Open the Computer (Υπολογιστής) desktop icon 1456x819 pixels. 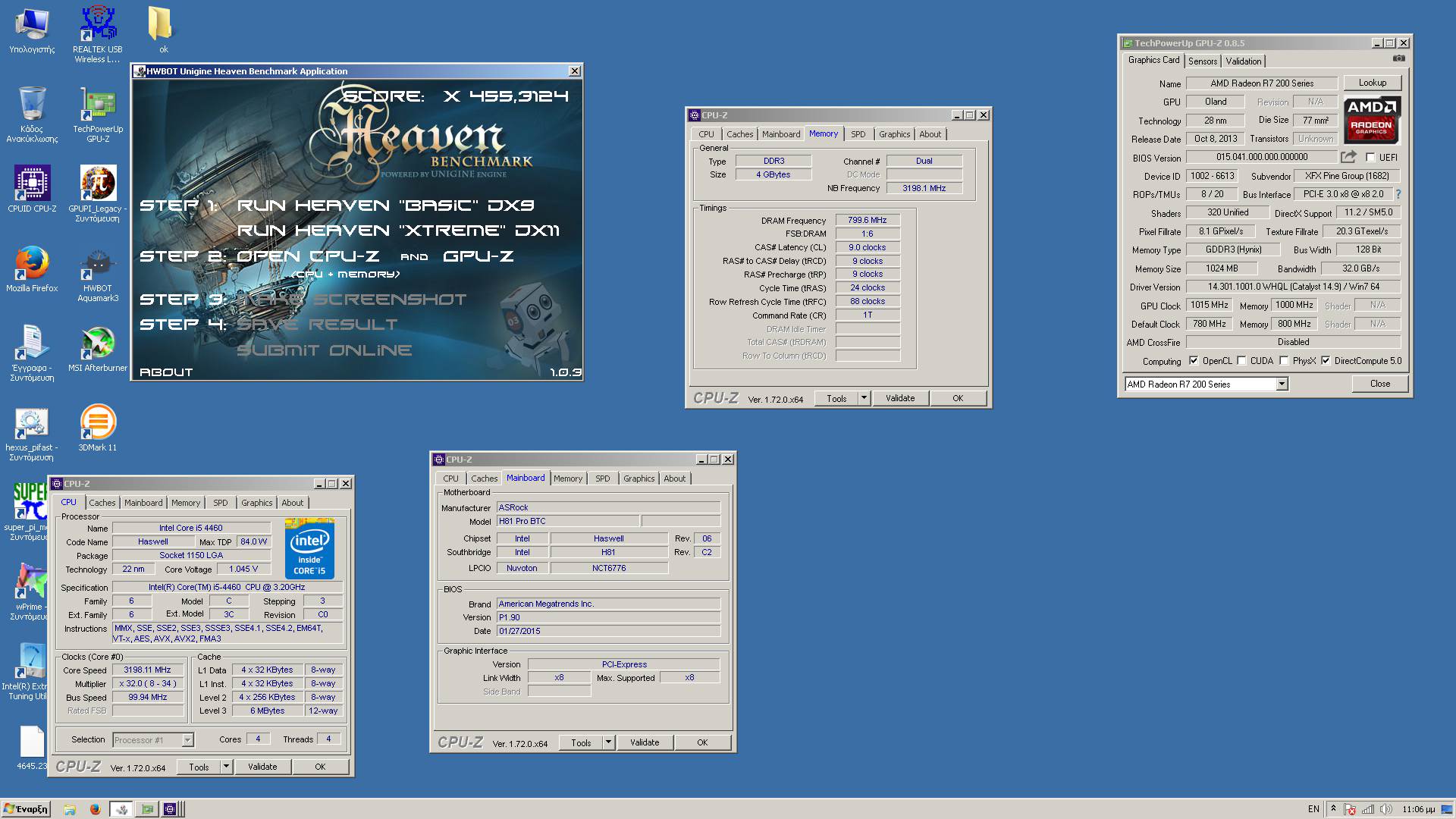point(32,30)
